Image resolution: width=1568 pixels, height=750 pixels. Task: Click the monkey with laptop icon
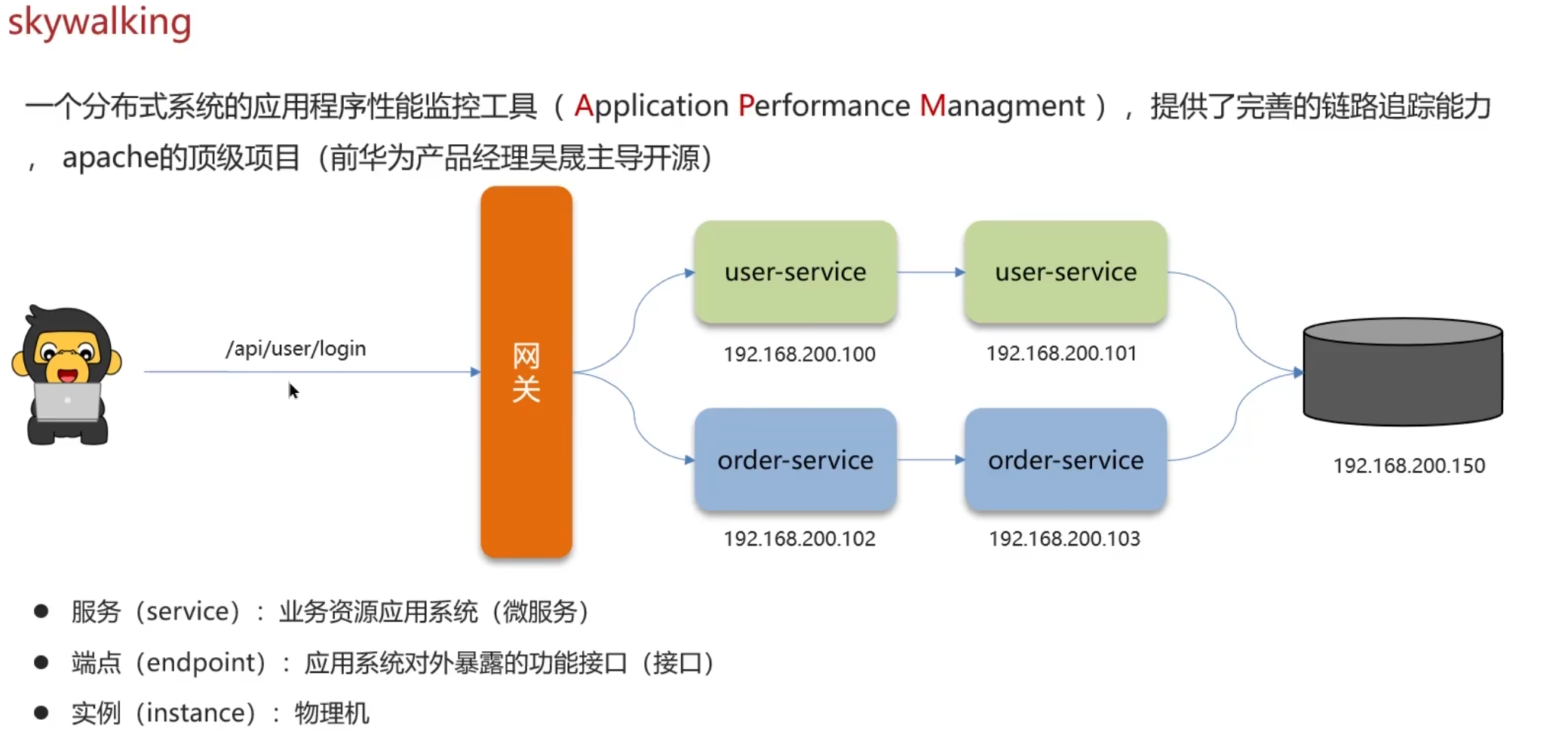click(66, 375)
